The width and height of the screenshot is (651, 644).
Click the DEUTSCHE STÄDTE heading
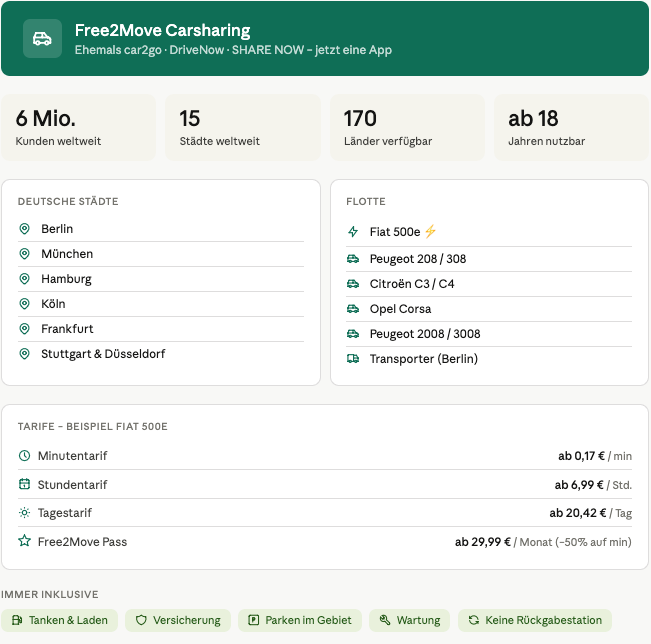click(x=68, y=201)
